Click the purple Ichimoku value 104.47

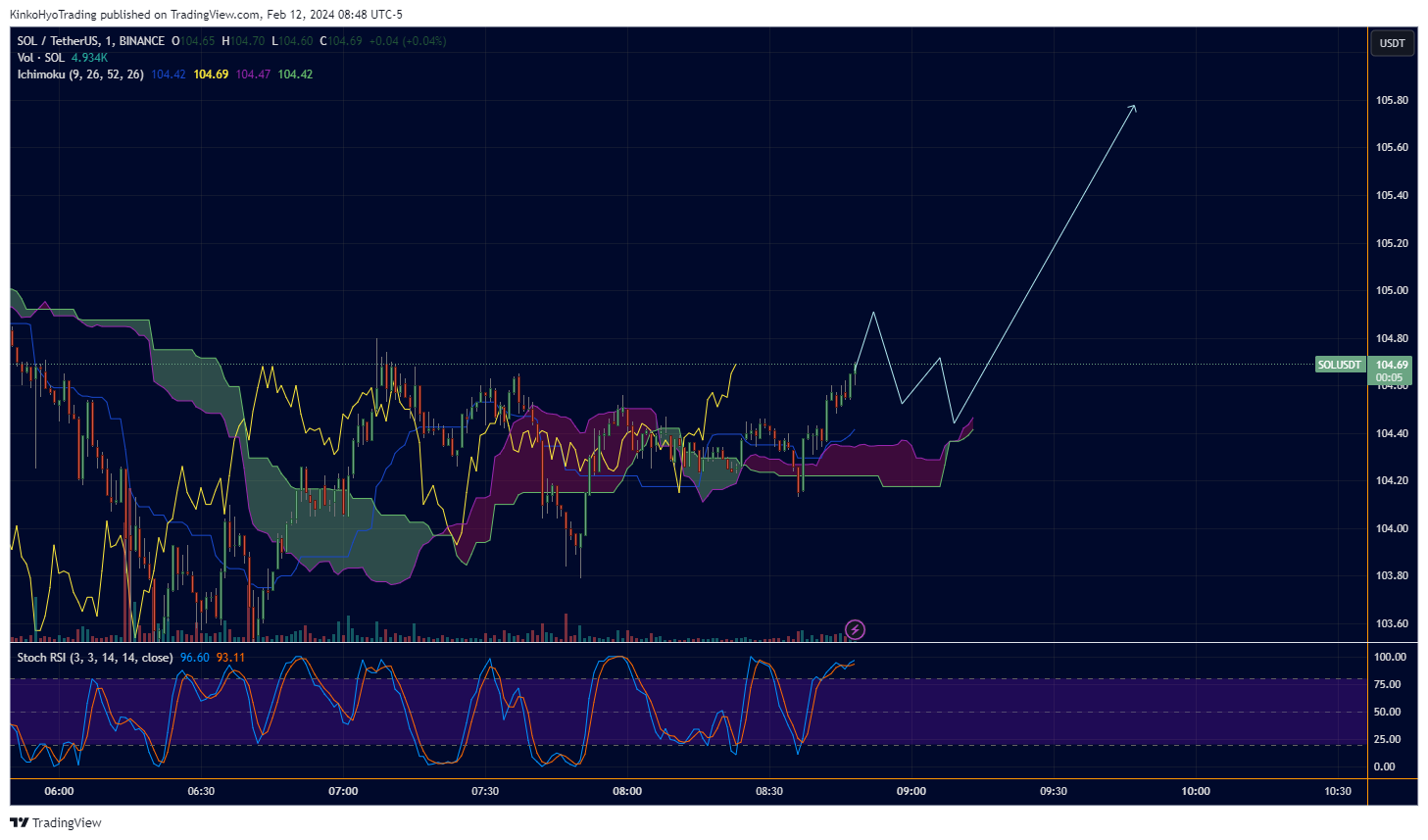[x=253, y=74]
